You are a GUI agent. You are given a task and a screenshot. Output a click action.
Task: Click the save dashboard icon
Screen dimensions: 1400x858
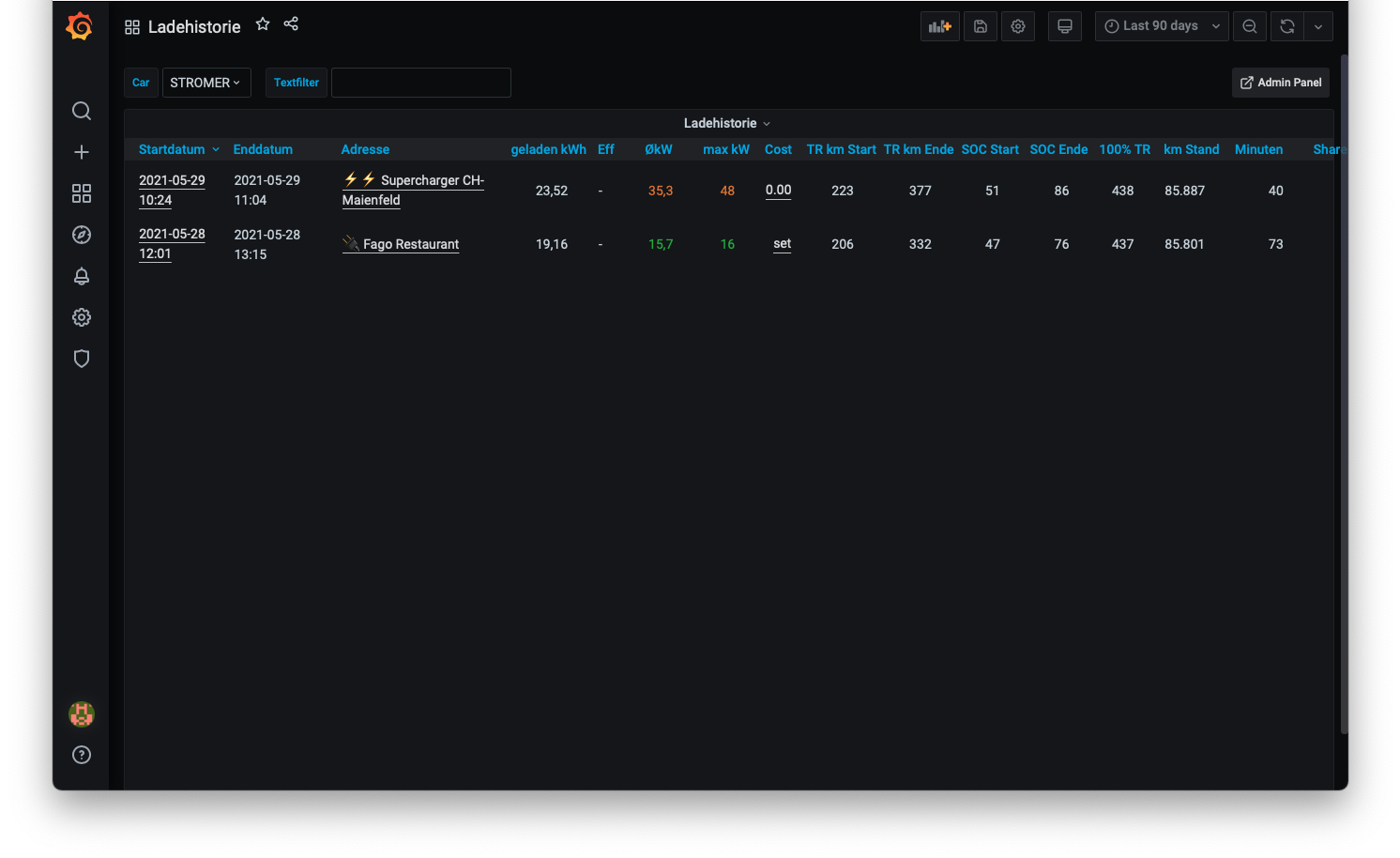980,26
